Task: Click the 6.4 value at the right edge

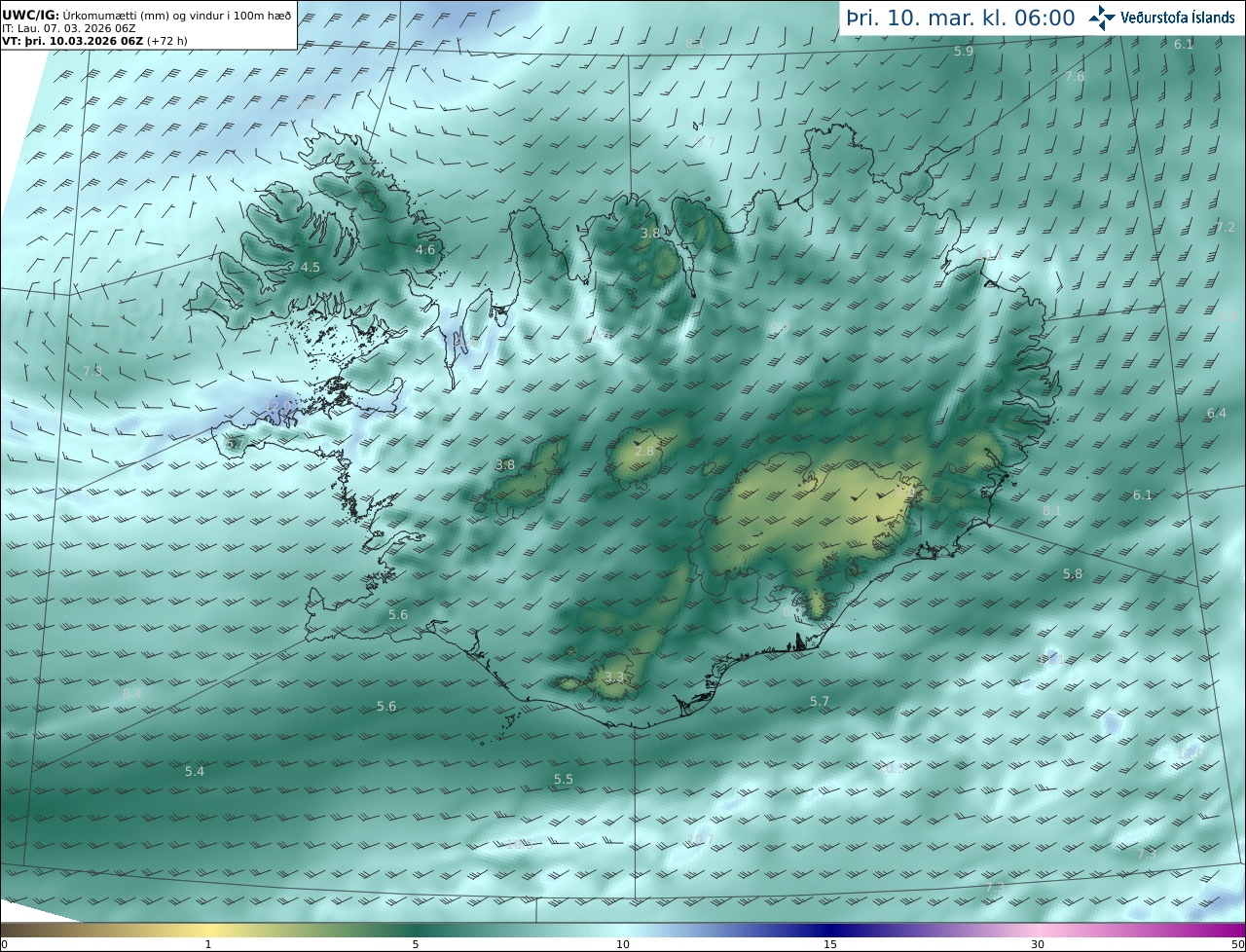Action: tap(1217, 414)
